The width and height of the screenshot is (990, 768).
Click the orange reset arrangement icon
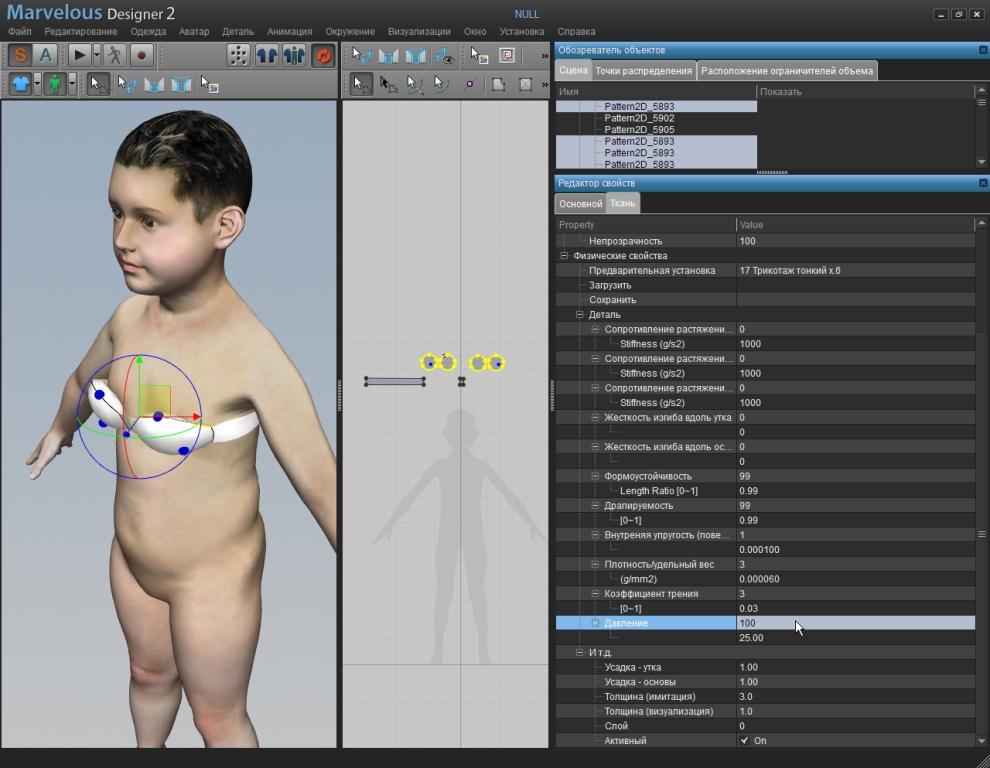pos(323,56)
